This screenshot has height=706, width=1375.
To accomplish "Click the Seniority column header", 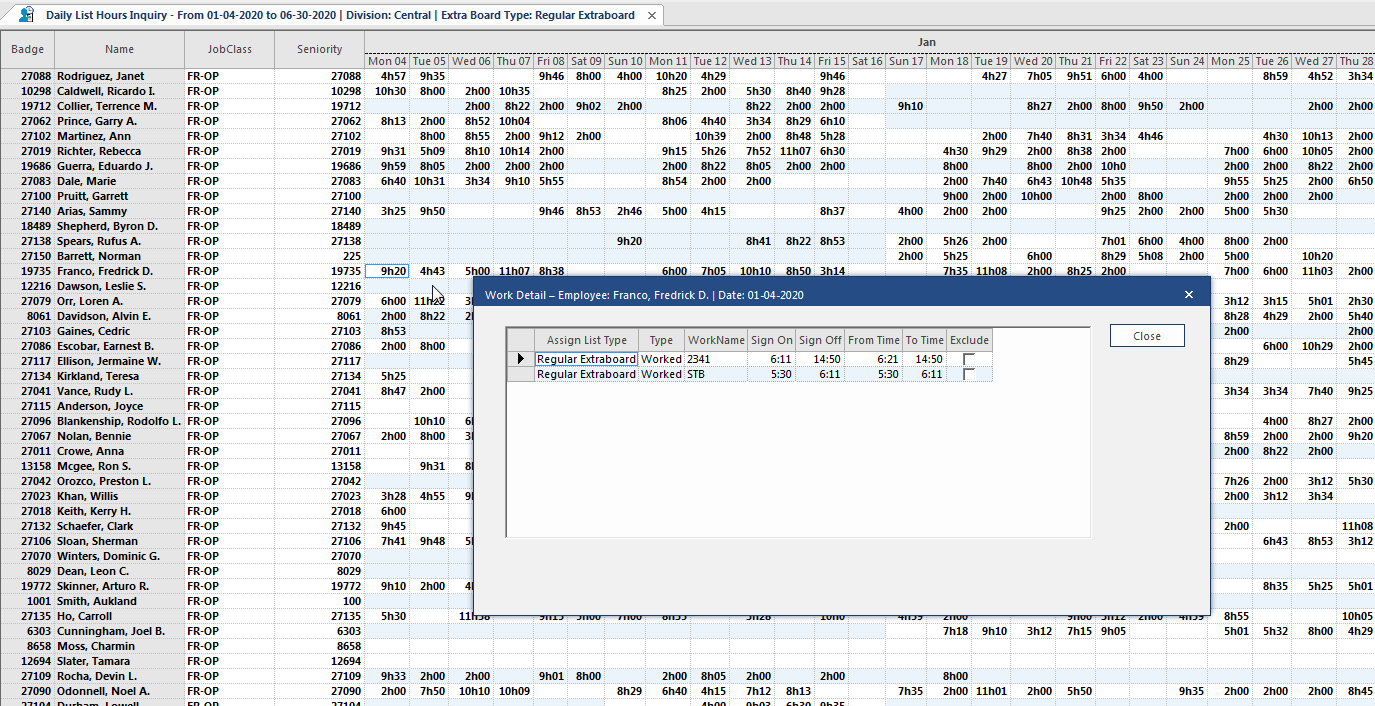I will click(x=318, y=49).
